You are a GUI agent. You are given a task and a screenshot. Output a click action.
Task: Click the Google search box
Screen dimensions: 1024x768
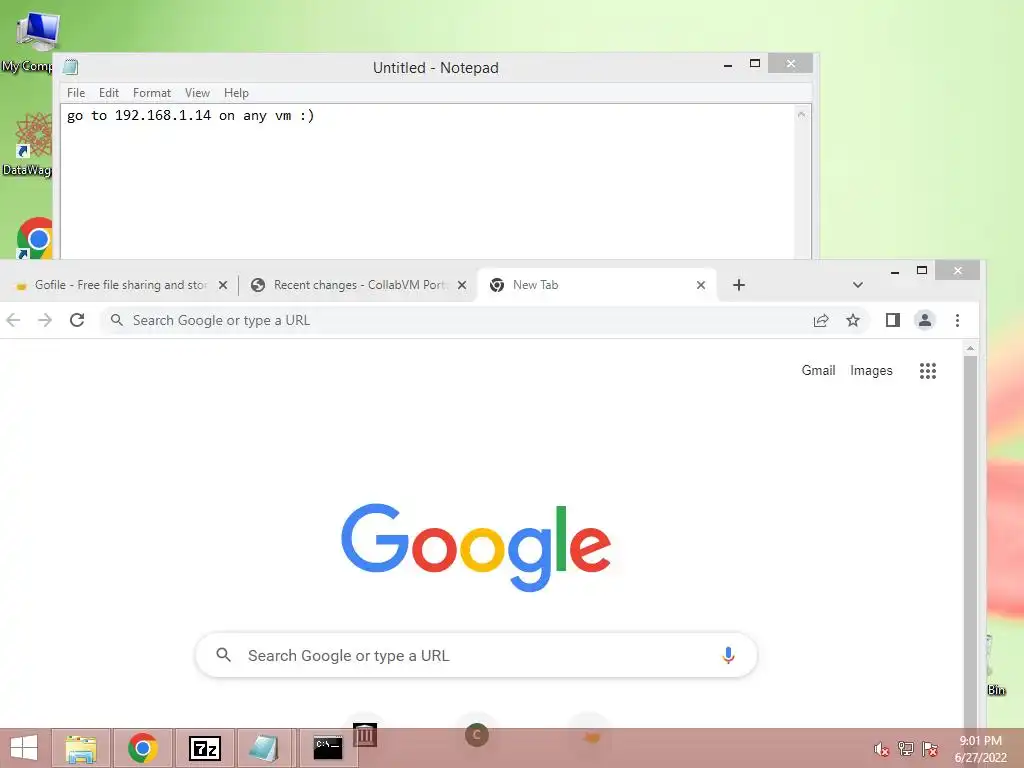[x=476, y=655]
